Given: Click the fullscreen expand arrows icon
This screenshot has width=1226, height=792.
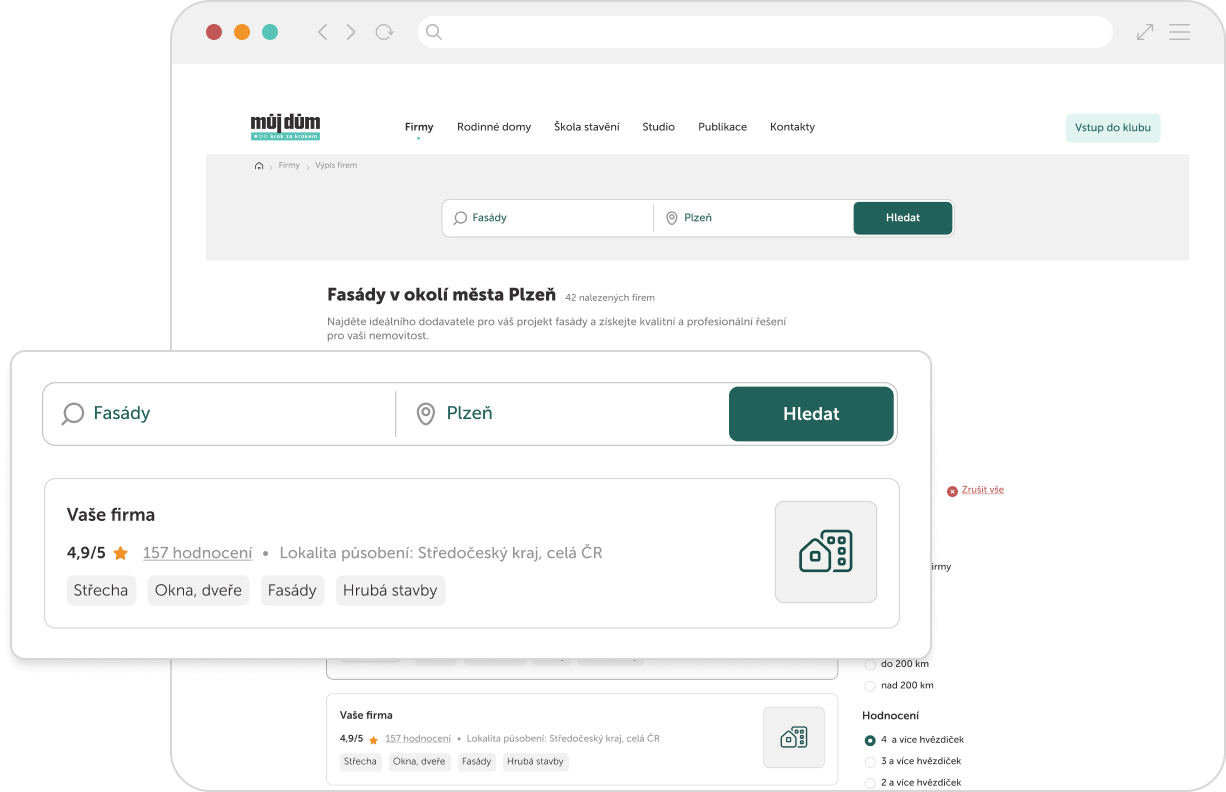Looking at the screenshot, I should (x=1145, y=32).
